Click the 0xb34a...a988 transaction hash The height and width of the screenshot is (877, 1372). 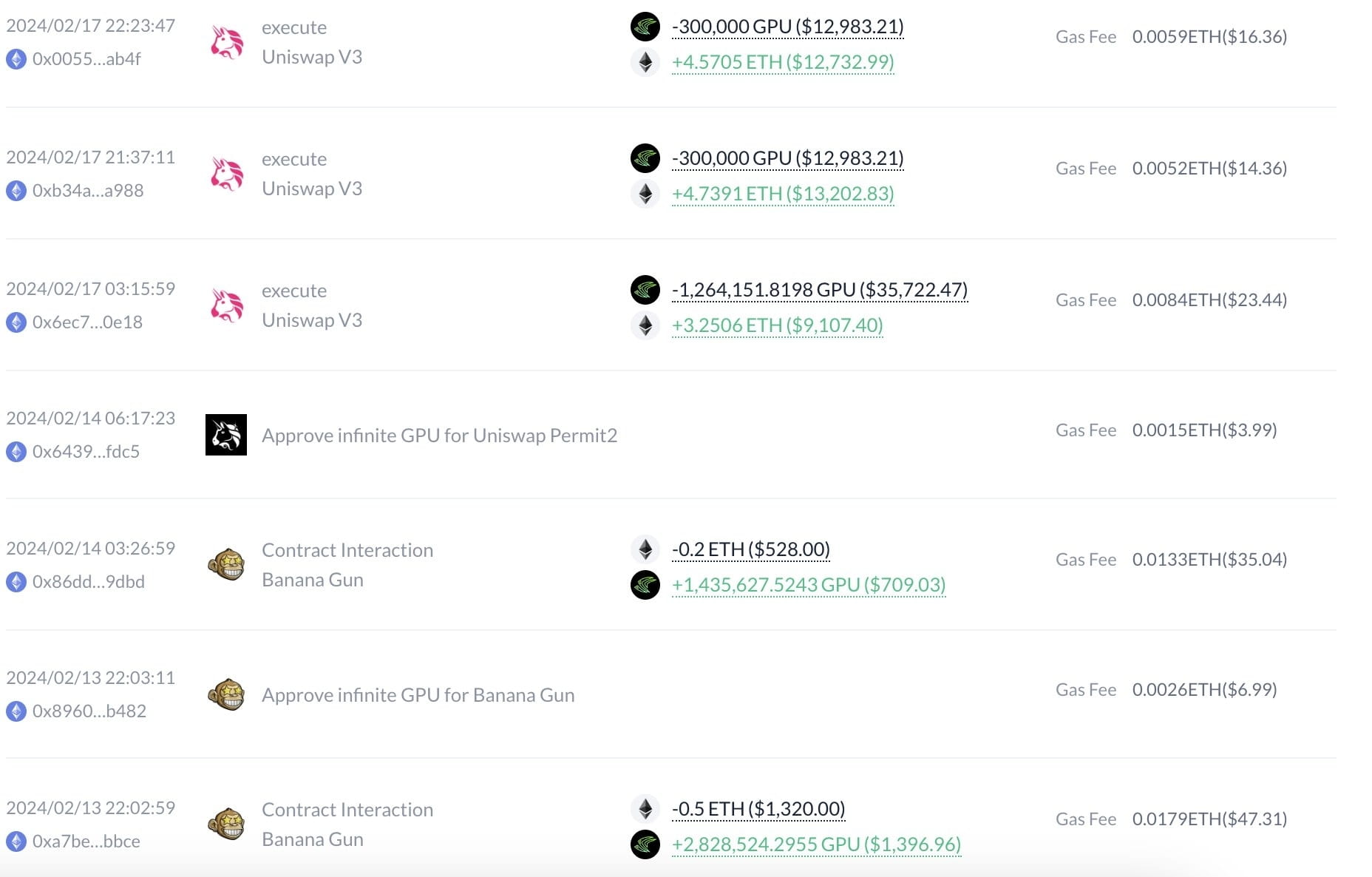pos(90,190)
